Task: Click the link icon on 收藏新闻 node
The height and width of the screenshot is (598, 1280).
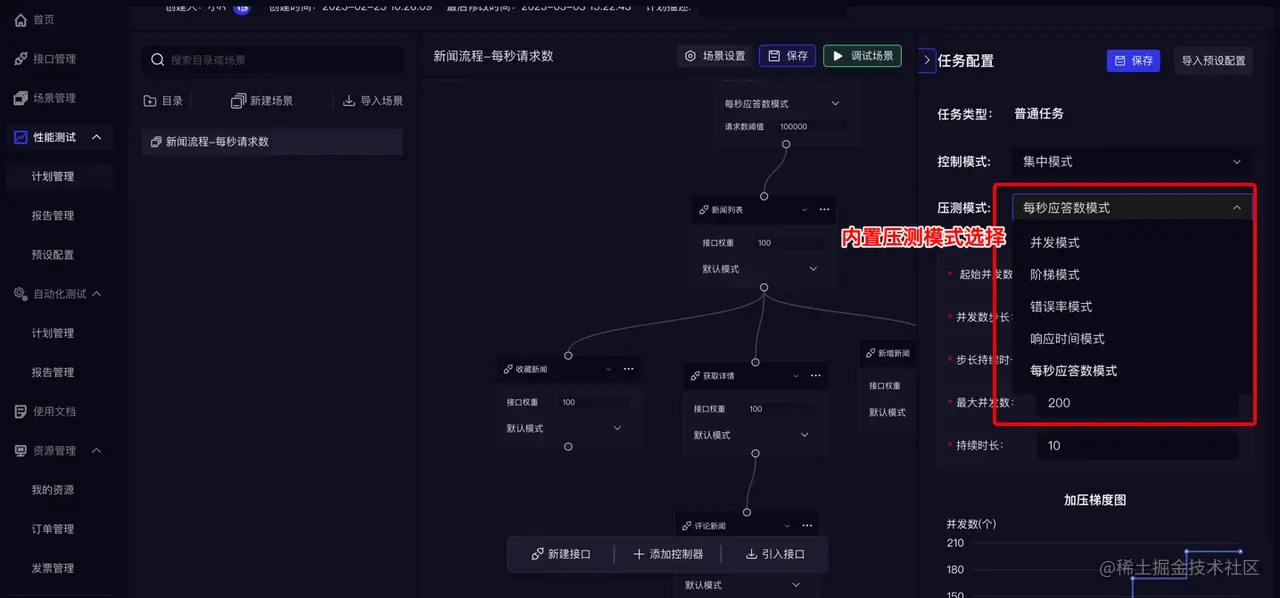Action: pos(508,369)
